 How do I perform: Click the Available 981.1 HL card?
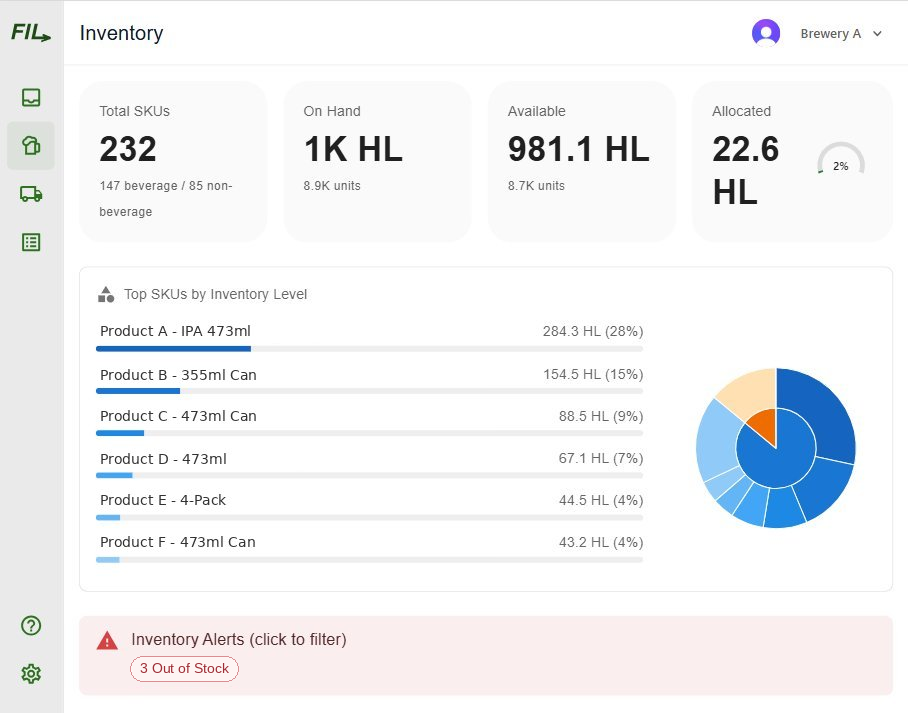(581, 161)
